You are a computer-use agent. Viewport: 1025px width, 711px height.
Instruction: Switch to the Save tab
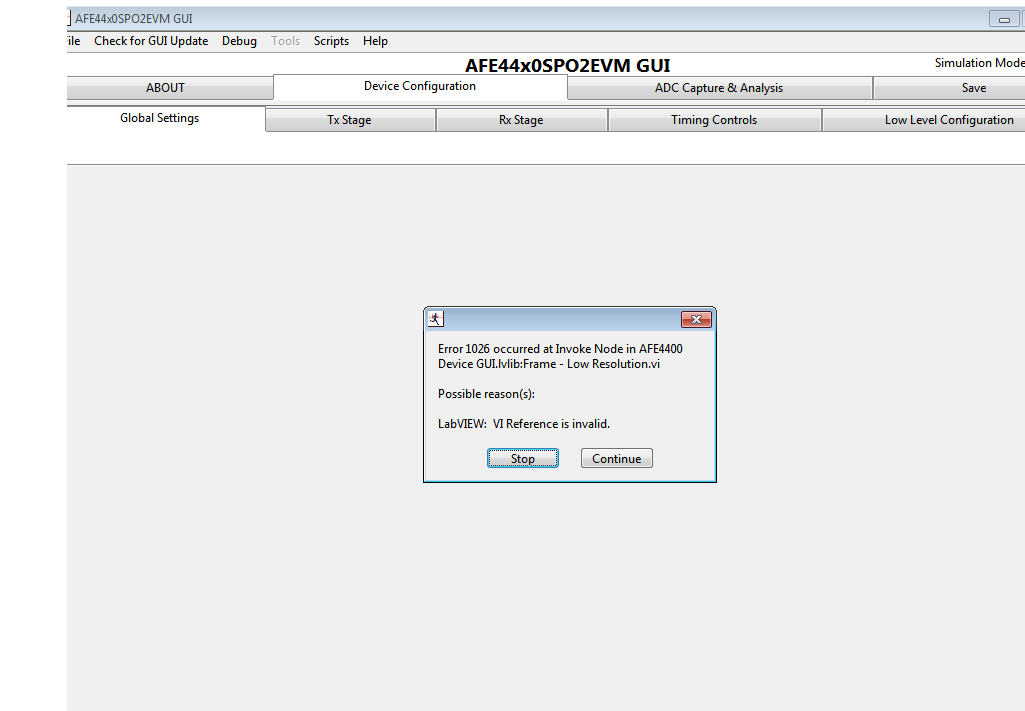(949, 88)
